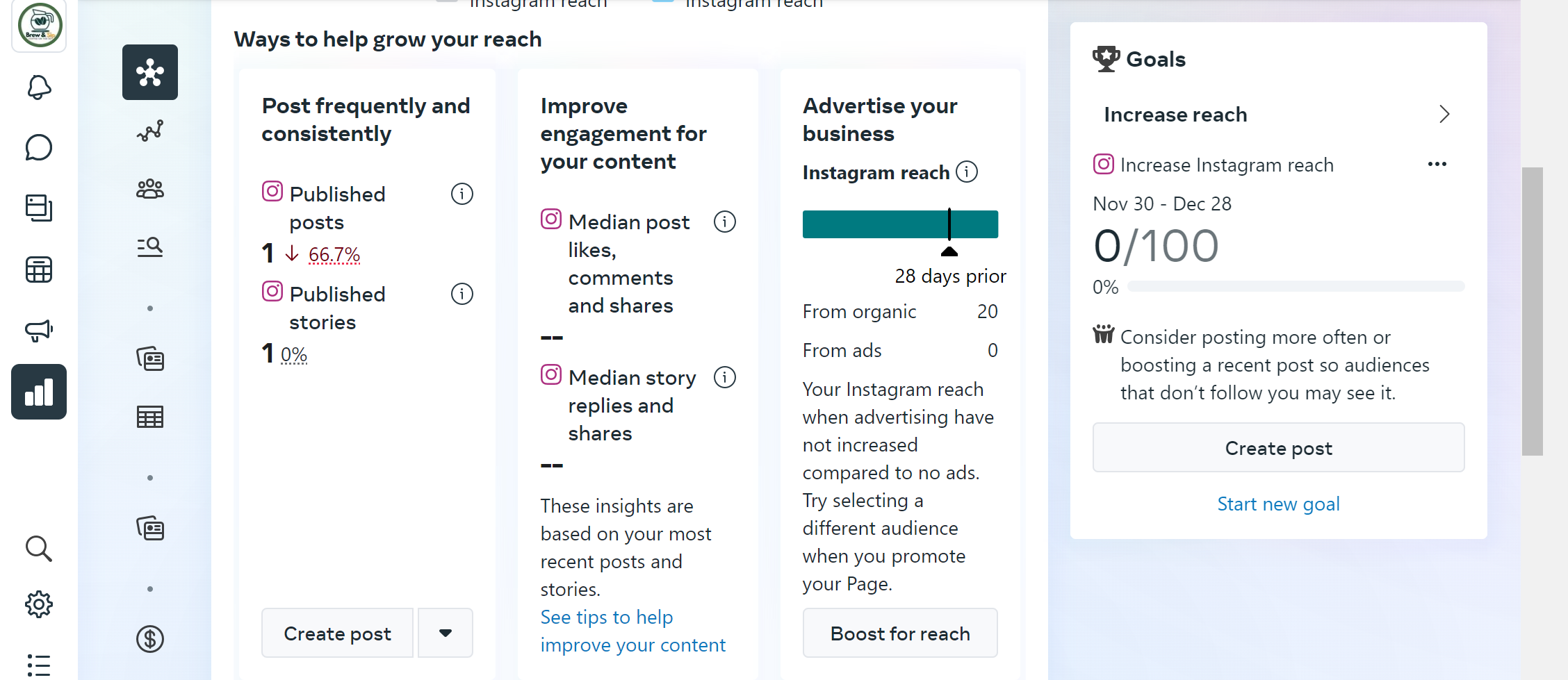
Task: Click the Earnings dollar icon
Action: (150, 639)
